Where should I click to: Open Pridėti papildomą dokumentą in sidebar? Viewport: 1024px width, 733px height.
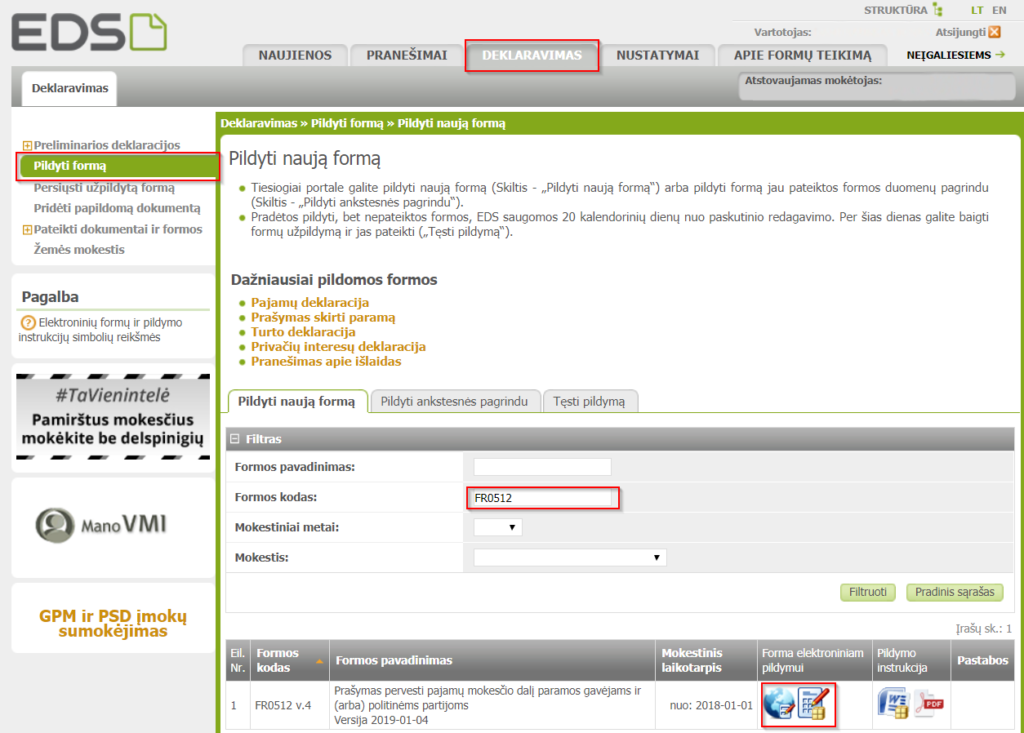[118, 208]
